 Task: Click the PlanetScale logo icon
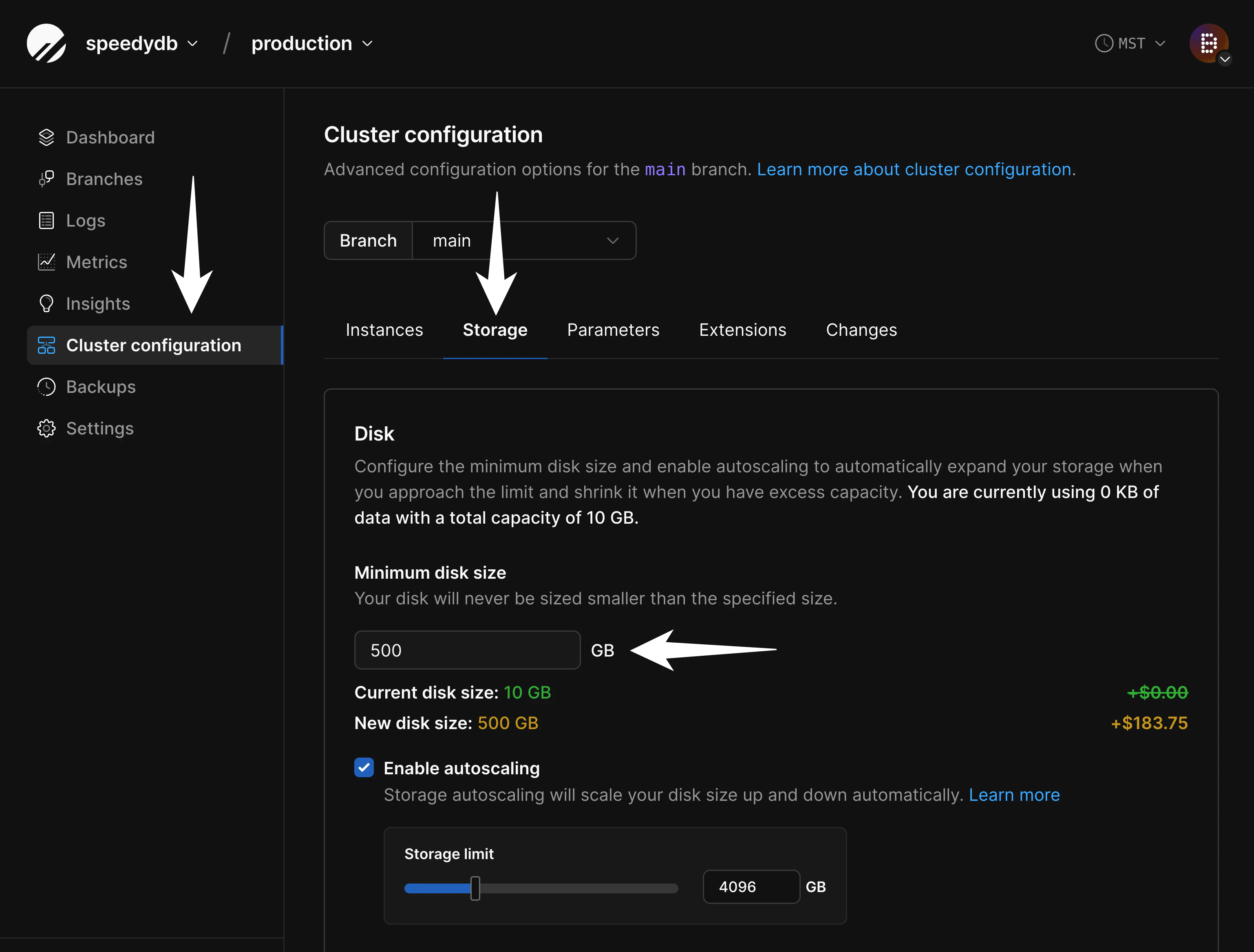coord(46,44)
